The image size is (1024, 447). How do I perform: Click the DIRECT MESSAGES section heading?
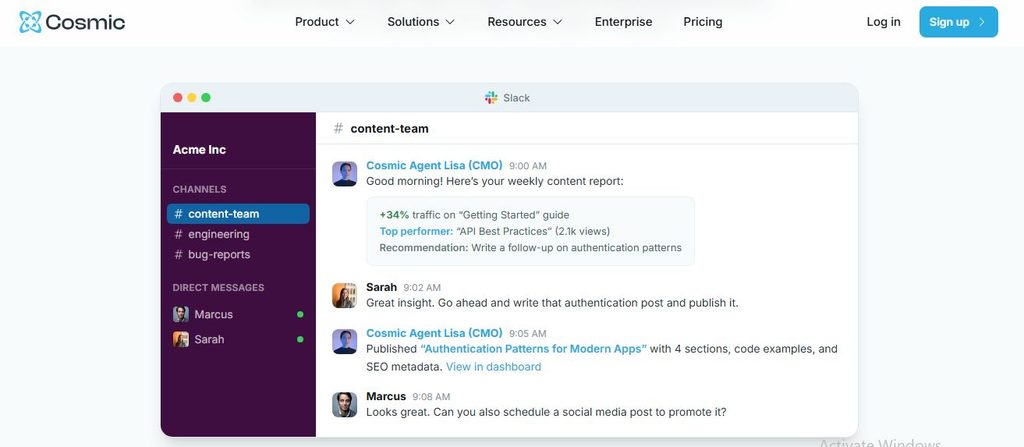click(x=218, y=288)
